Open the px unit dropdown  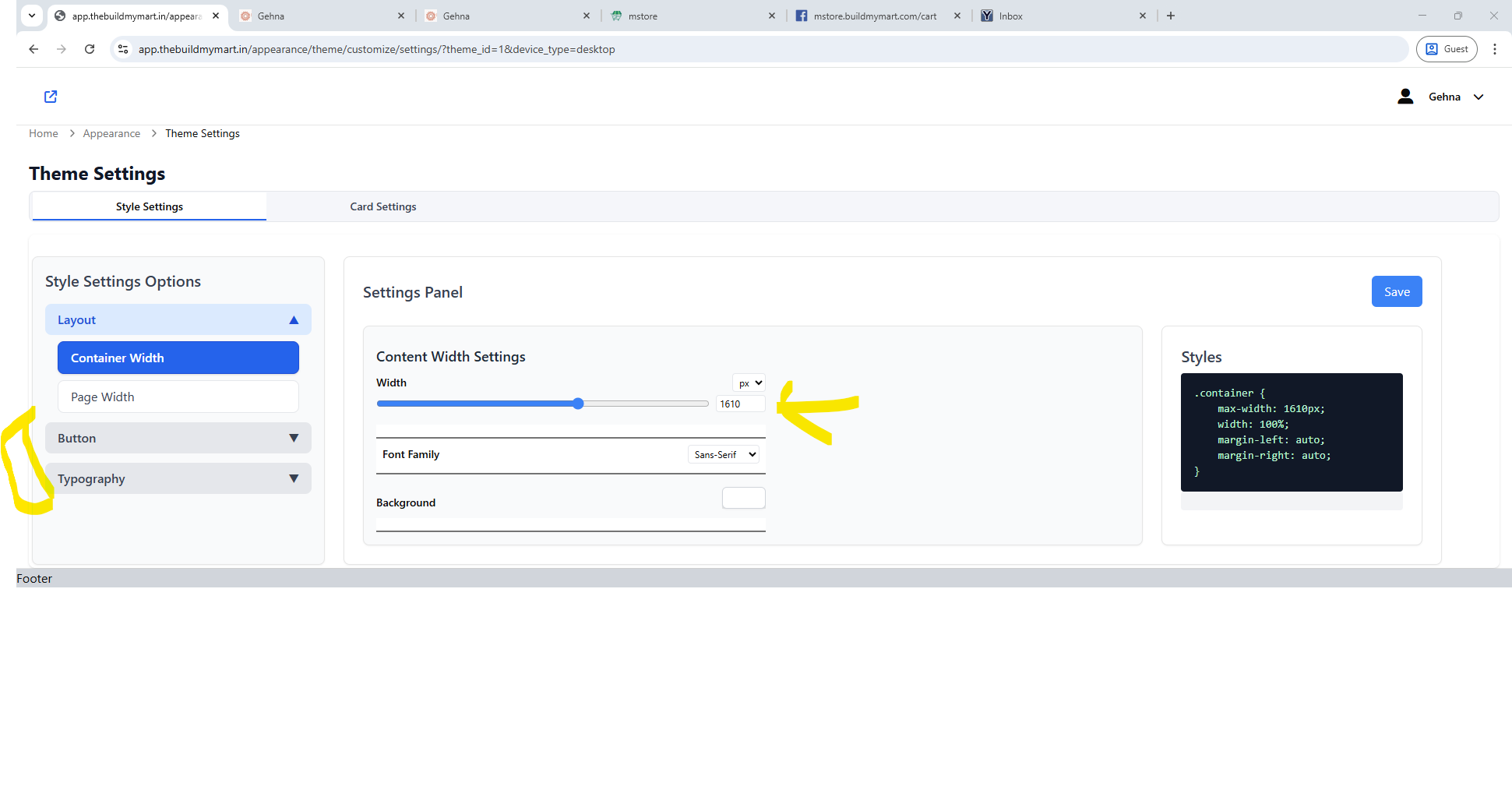tap(749, 383)
